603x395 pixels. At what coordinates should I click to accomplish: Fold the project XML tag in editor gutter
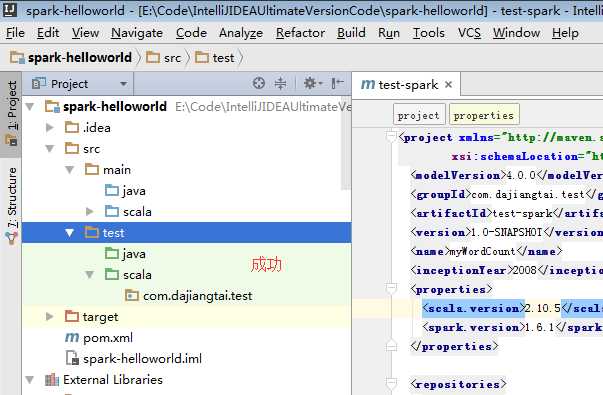tap(391, 136)
